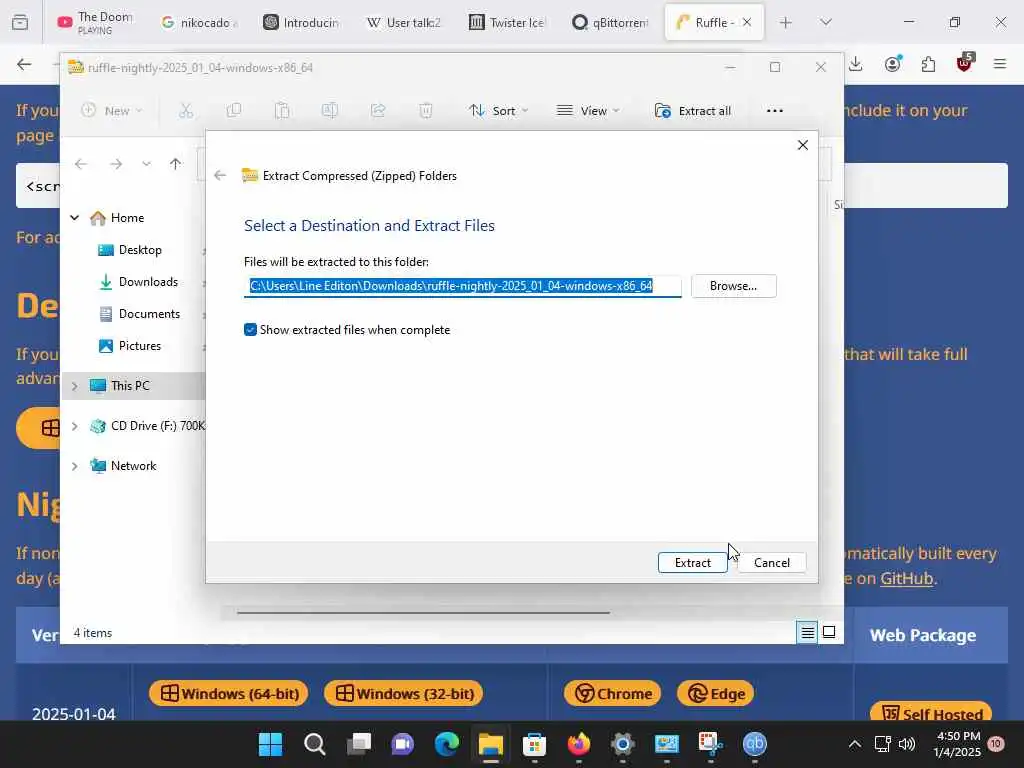Expand the Network tree node

[74, 466]
